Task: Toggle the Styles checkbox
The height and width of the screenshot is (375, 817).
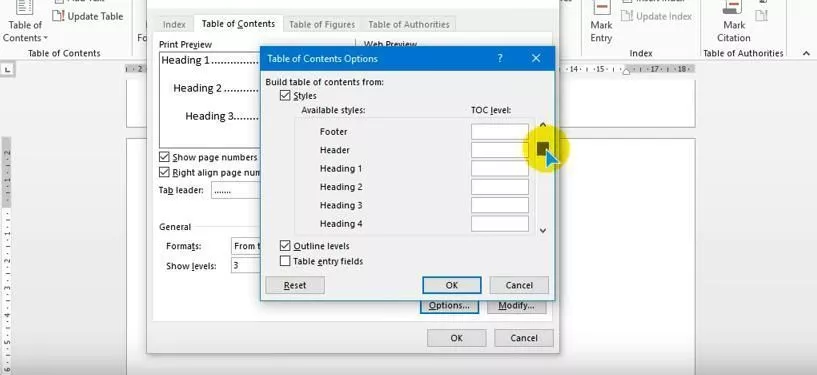Action: (x=285, y=96)
